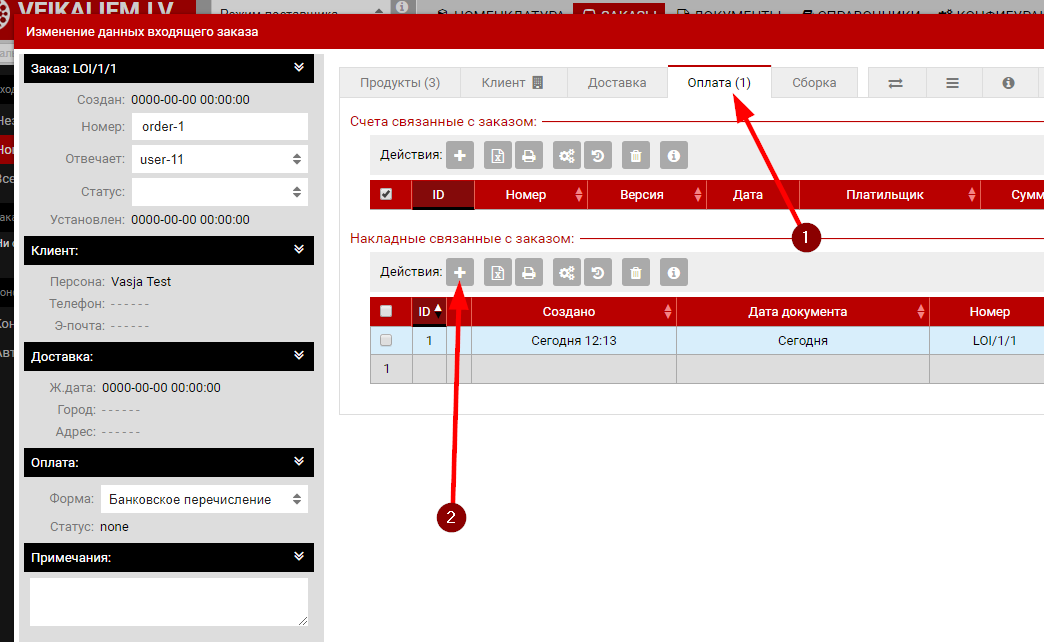The width and height of the screenshot is (1044, 642).
Task: Delete selected waybill with the trash icon
Action: (636, 272)
